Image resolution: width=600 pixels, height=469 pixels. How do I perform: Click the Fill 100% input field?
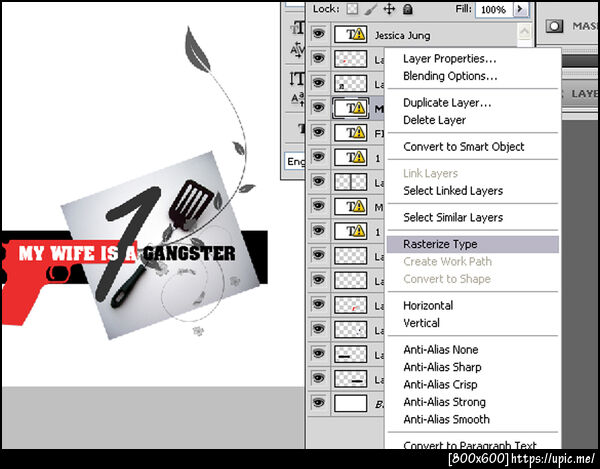point(494,9)
